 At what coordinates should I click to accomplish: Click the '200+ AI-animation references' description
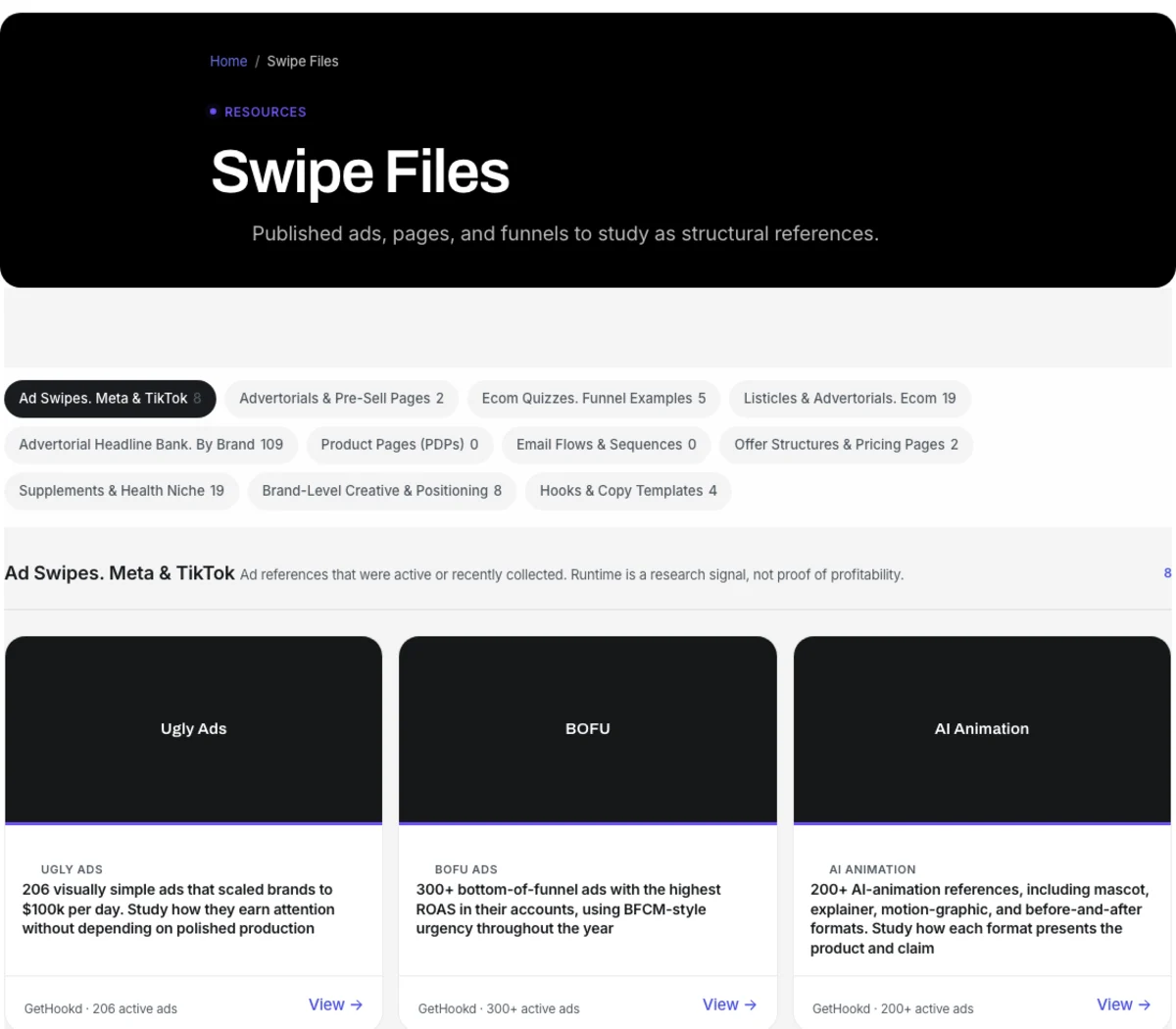pyautogui.click(x=979, y=918)
